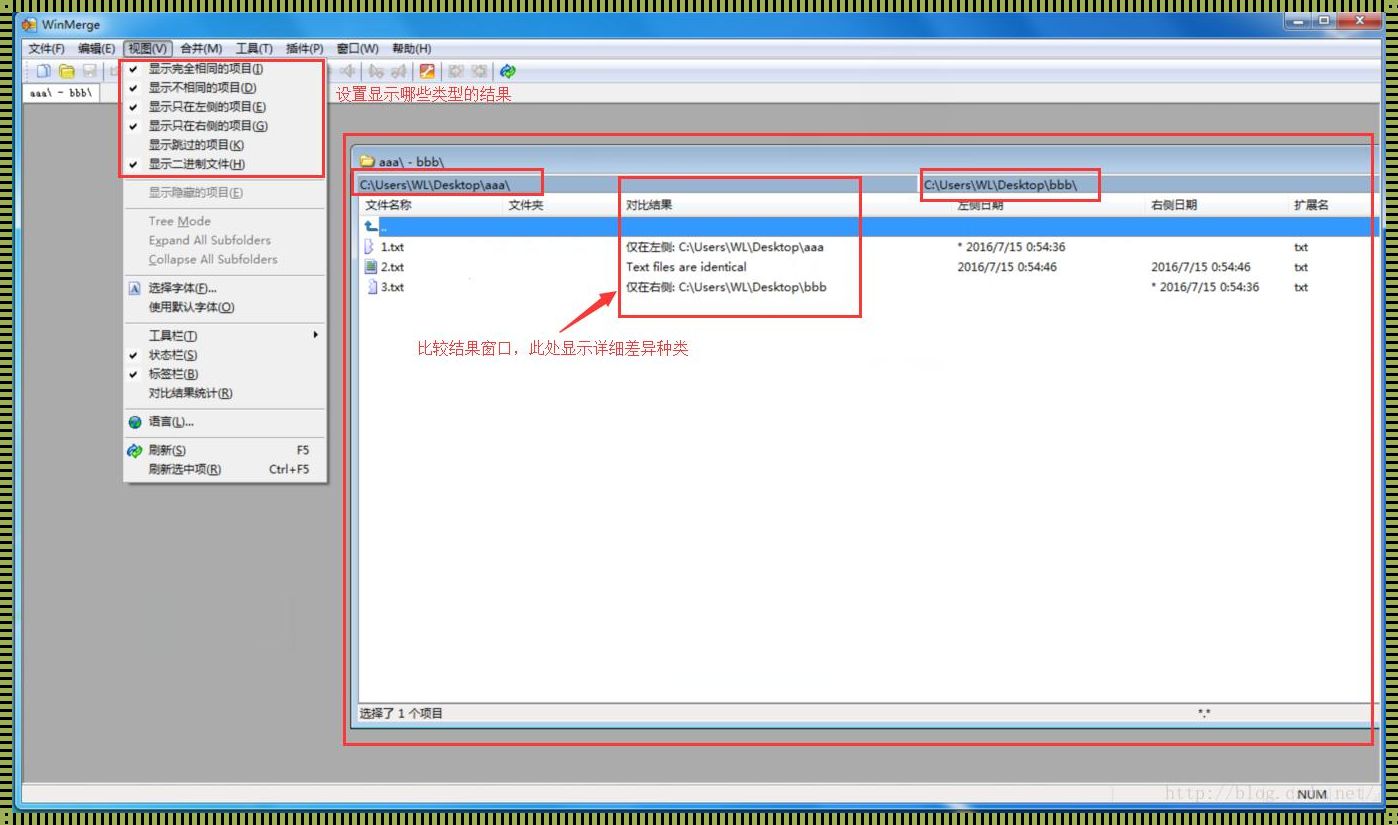This screenshot has height=825, width=1398.
Task: Click grayed Collapse All Subfolders entry
Action: 225,259
